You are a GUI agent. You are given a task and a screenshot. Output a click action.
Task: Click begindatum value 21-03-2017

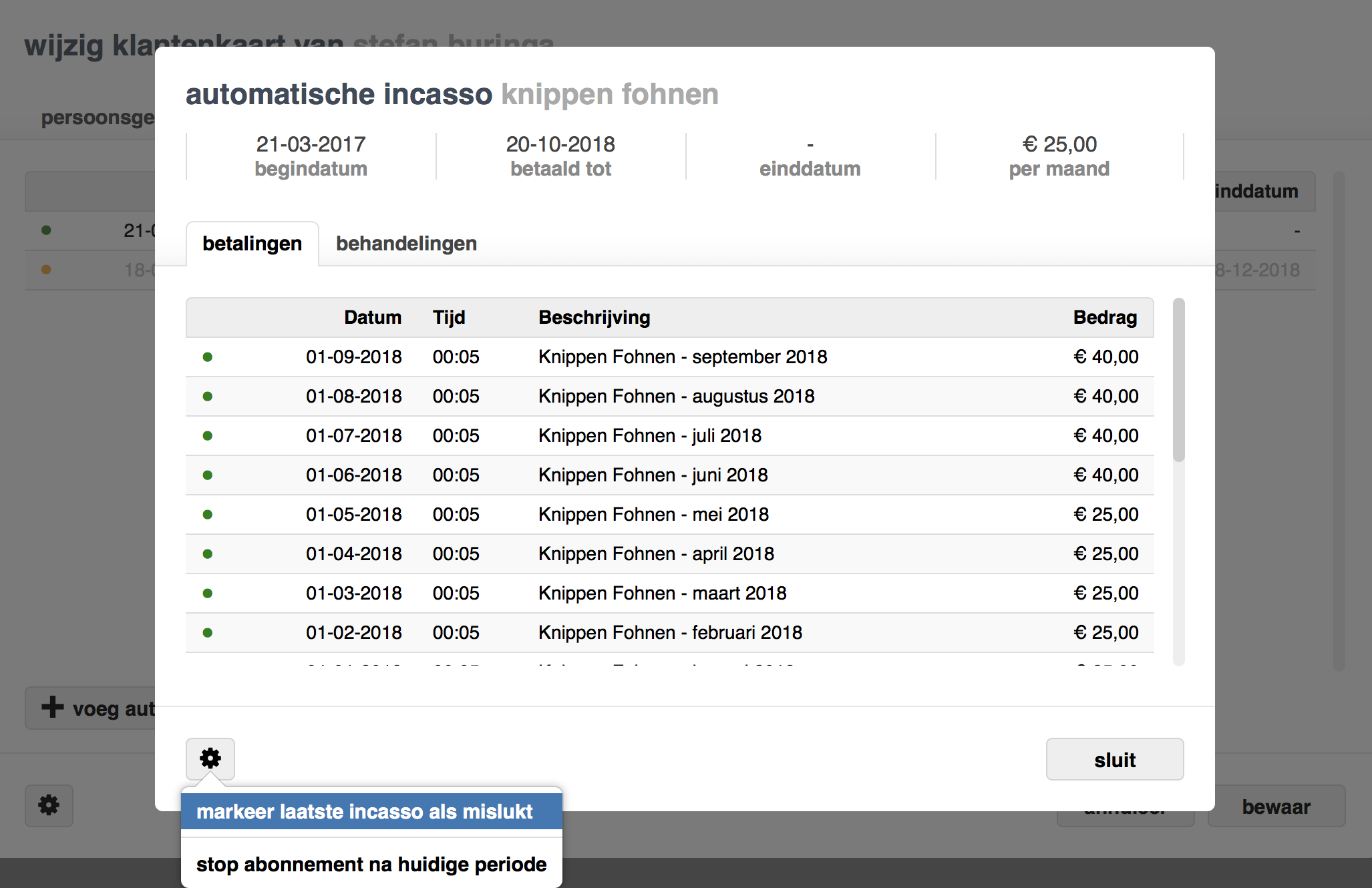311,144
